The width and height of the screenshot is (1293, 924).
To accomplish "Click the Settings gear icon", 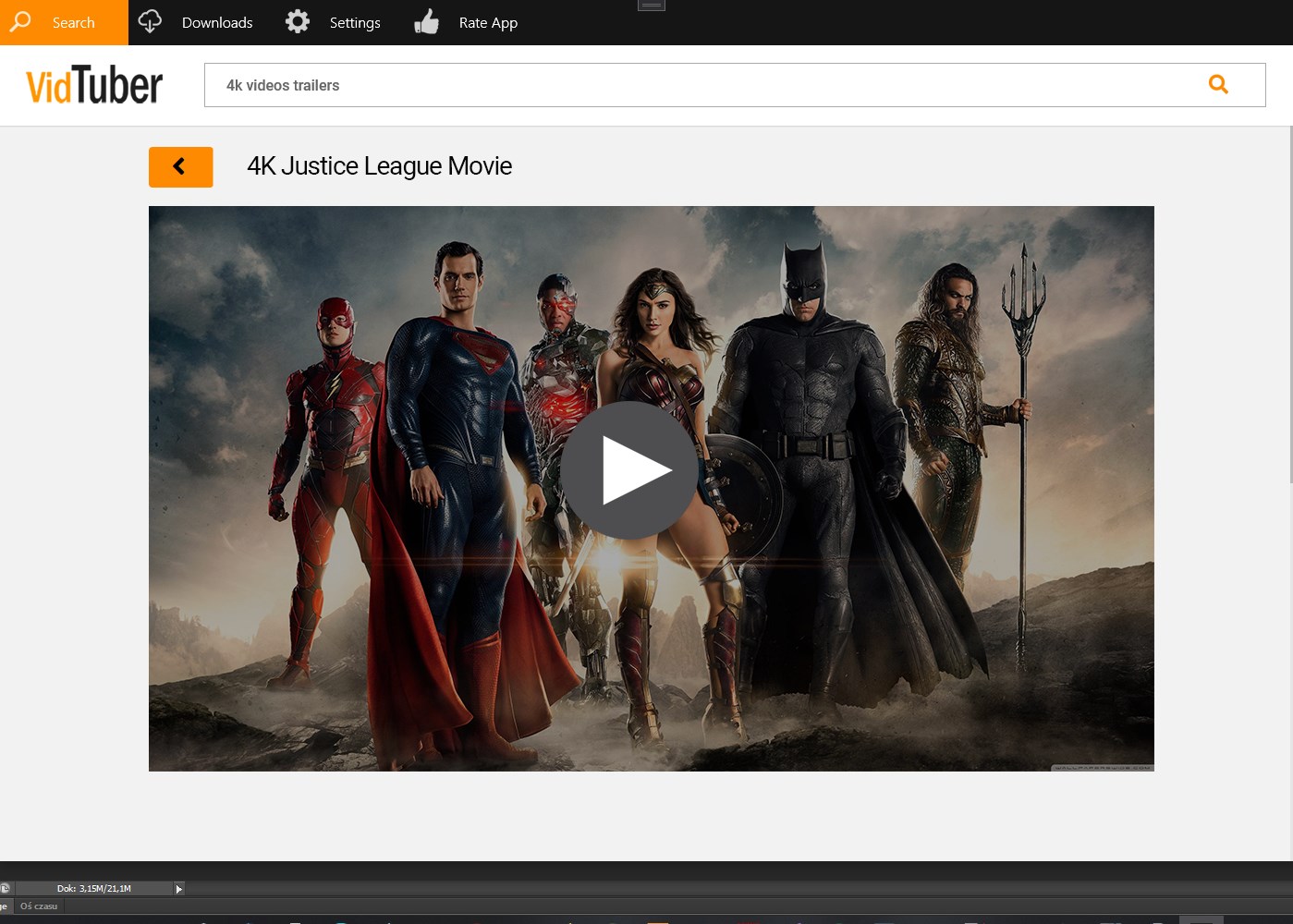I will coord(298,21).
